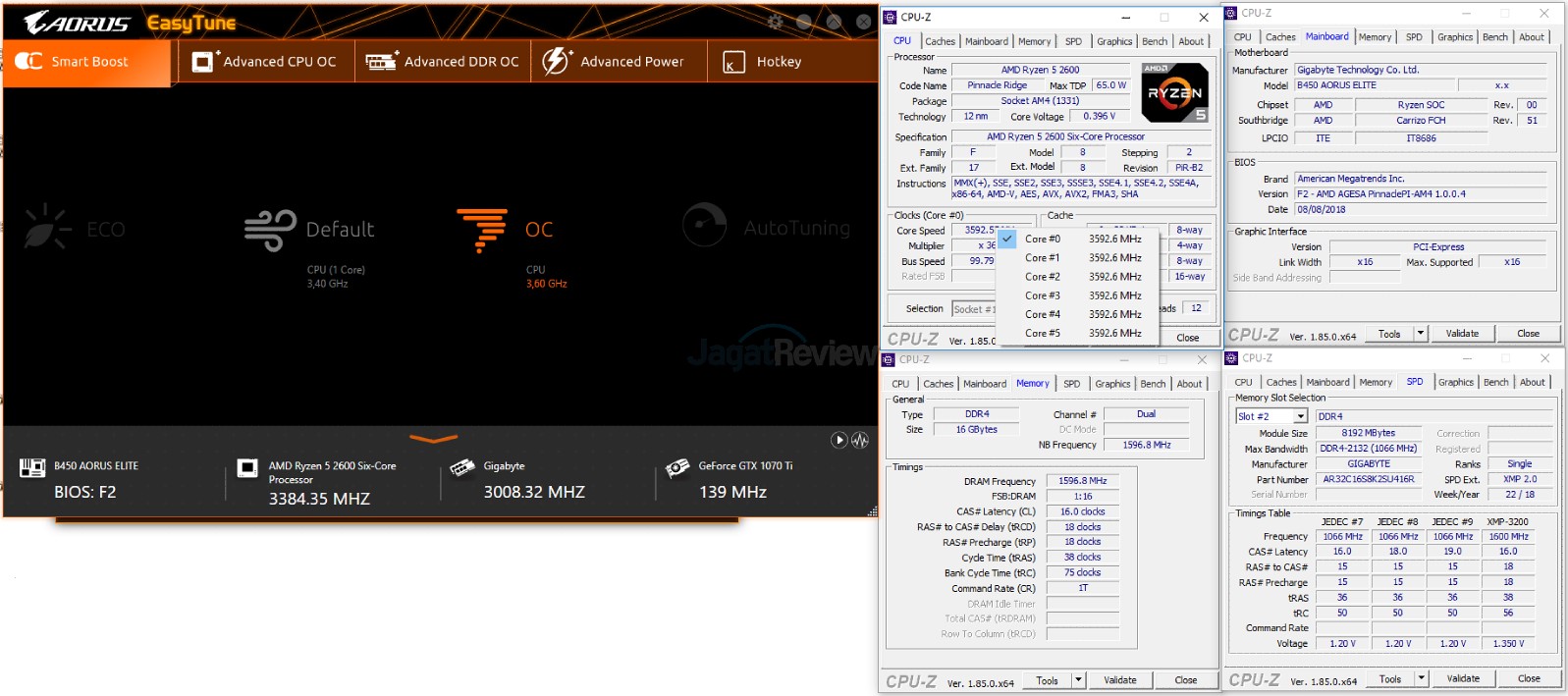The image size is (1568, 696).
Task: Click the waveform hardware monitor icon
Action: pos(860,440)
